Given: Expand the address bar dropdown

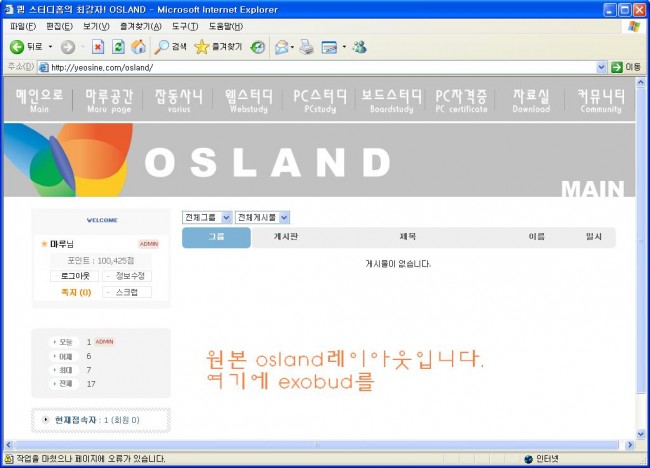Looking at the screenshot, I should [601, 67].
